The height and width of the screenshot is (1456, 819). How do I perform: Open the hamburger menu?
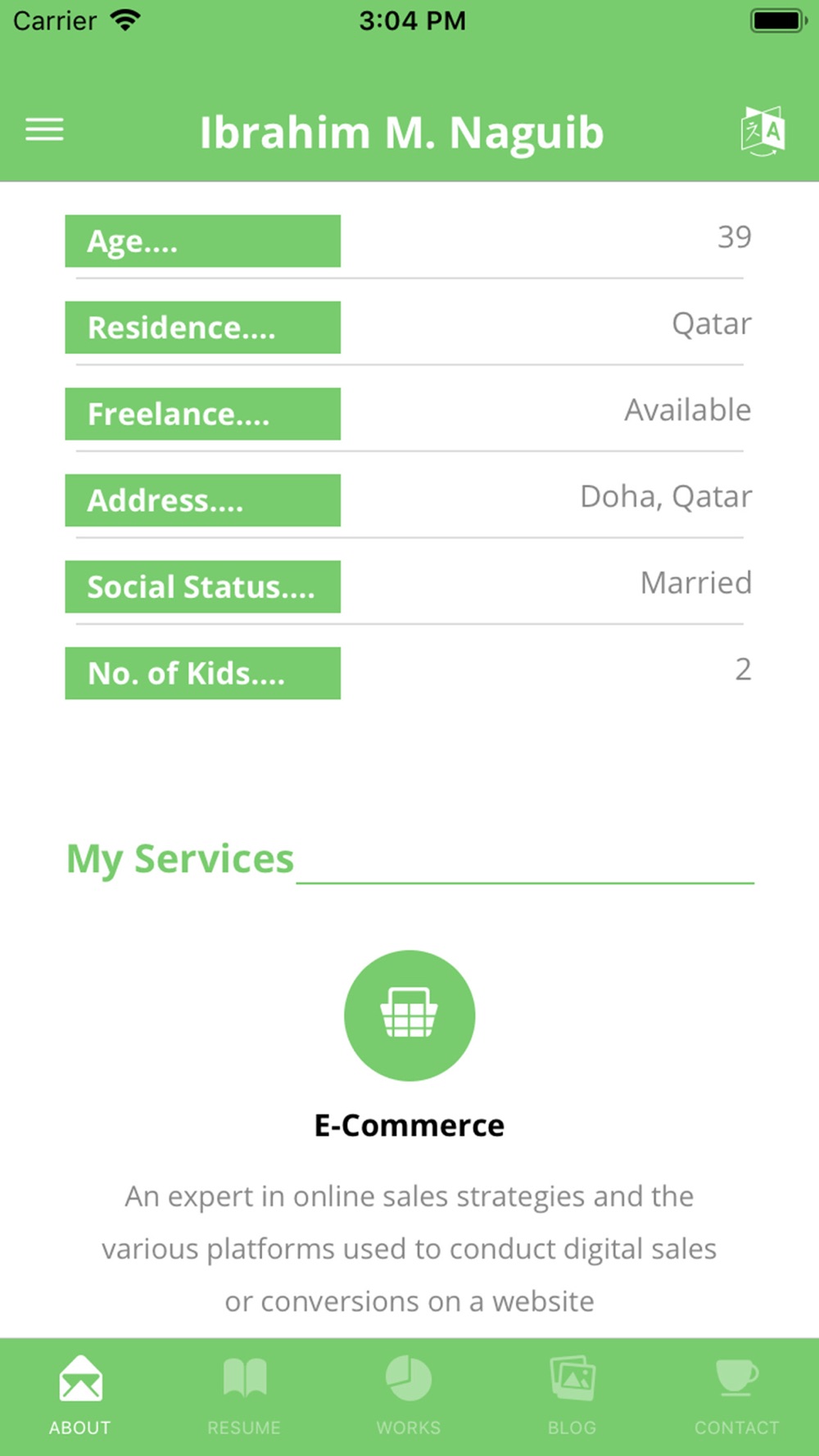[x=44, y=129]
